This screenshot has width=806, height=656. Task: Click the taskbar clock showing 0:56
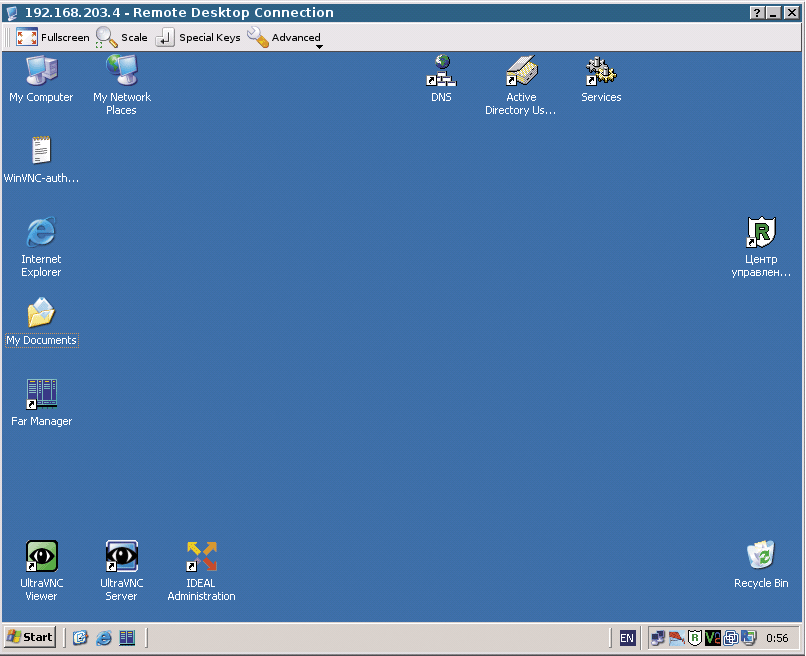coord(777,638)
